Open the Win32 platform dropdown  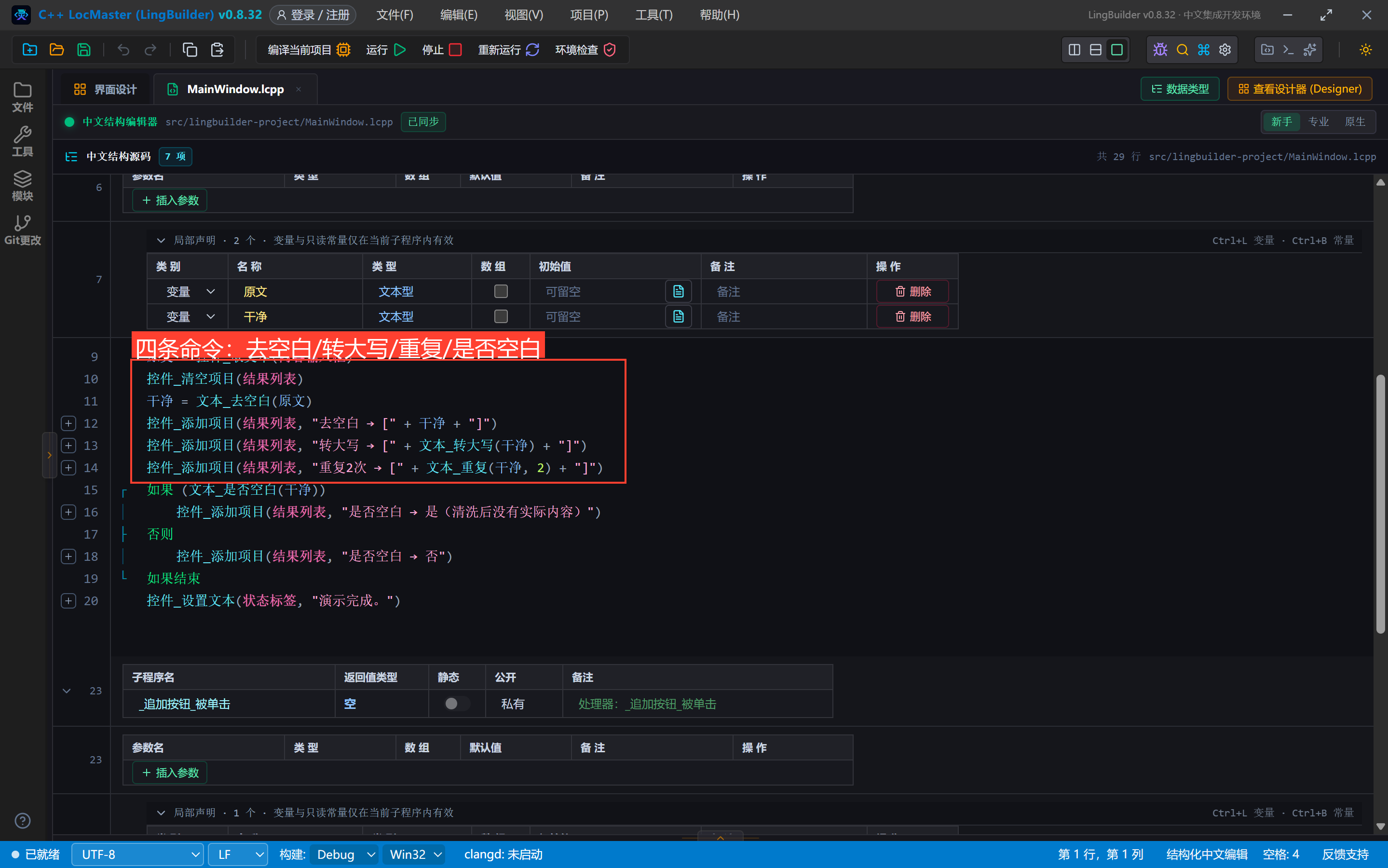tap(414, 854)
